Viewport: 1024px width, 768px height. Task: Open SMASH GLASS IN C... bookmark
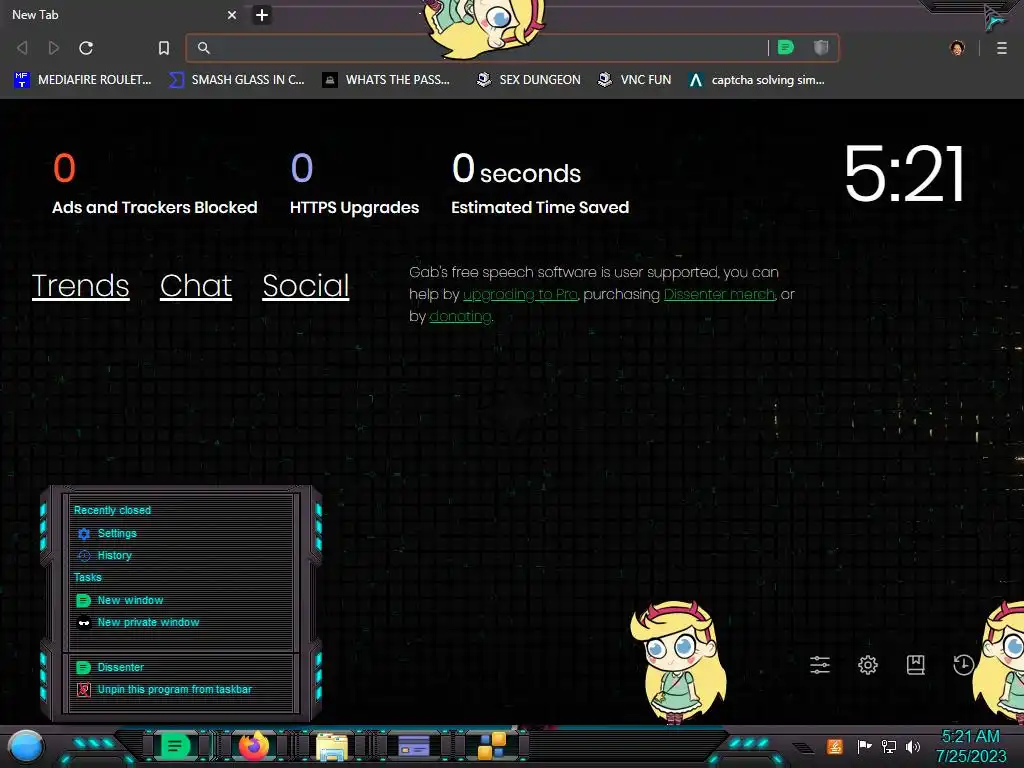coord(236,80)
